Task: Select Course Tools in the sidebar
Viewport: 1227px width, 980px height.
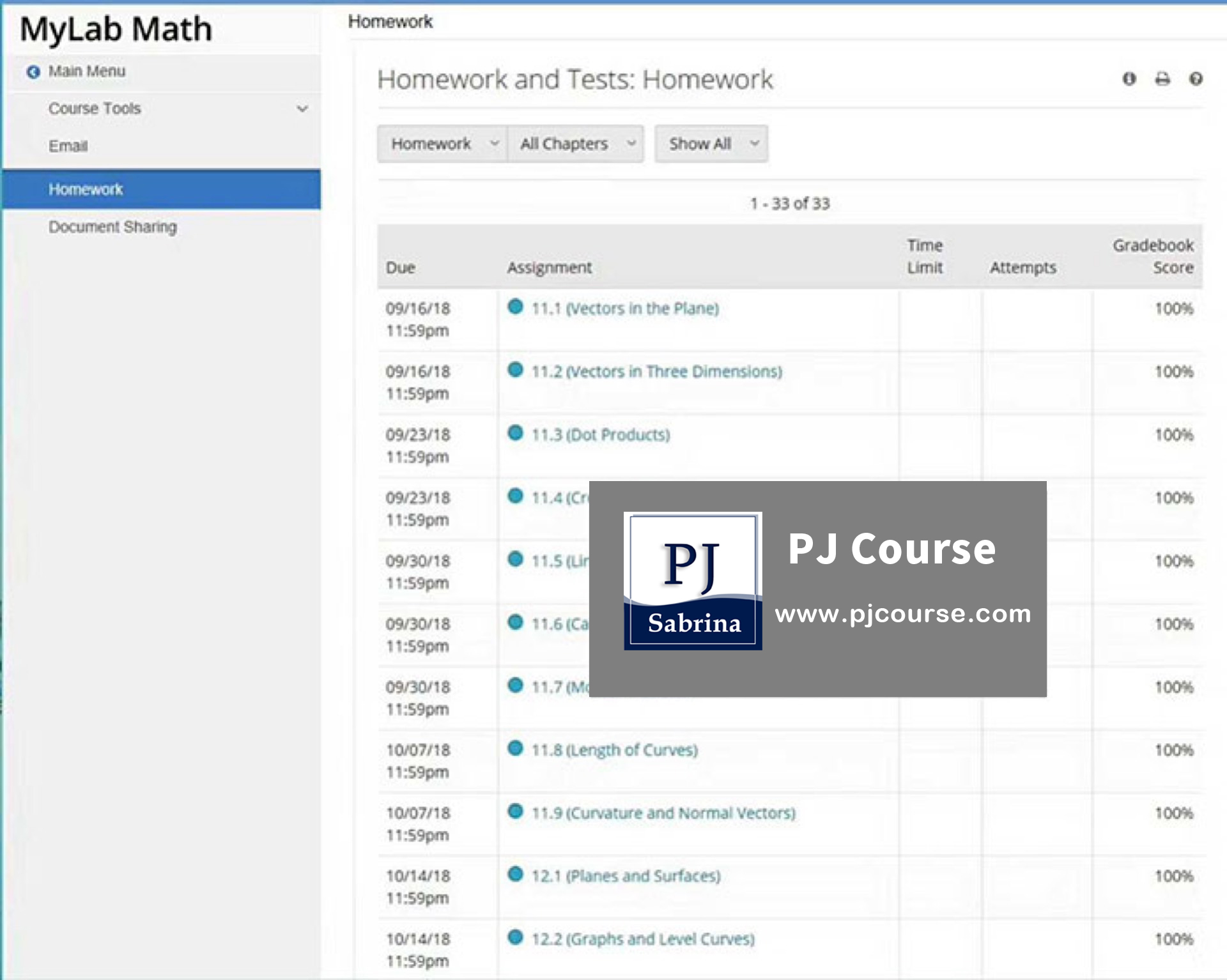Action: (95, 109)
